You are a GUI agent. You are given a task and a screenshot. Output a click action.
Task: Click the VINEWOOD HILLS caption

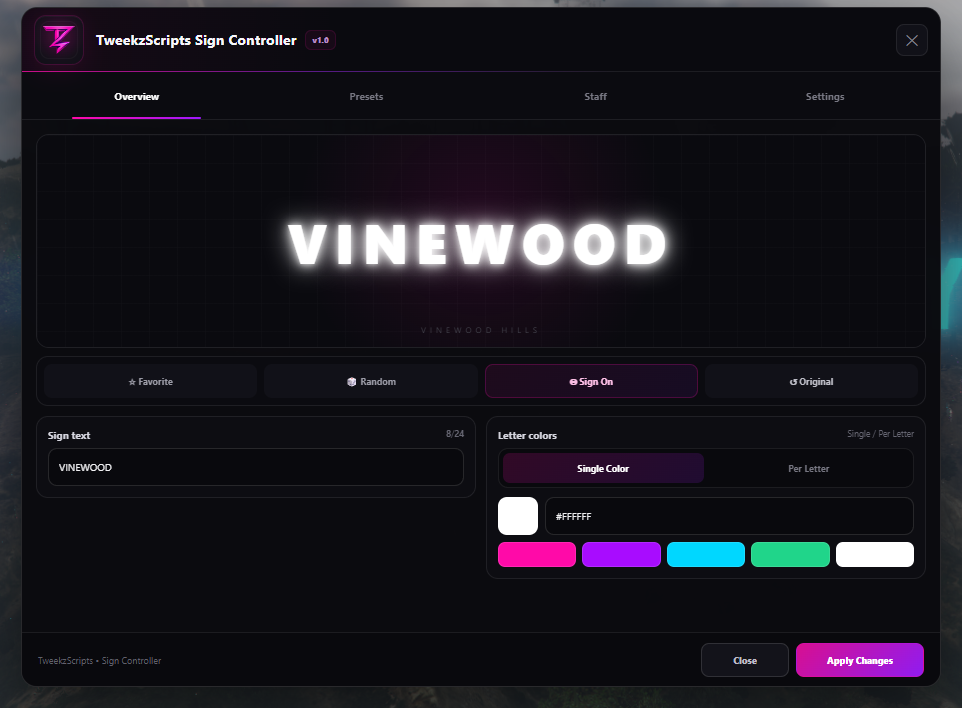480,330
